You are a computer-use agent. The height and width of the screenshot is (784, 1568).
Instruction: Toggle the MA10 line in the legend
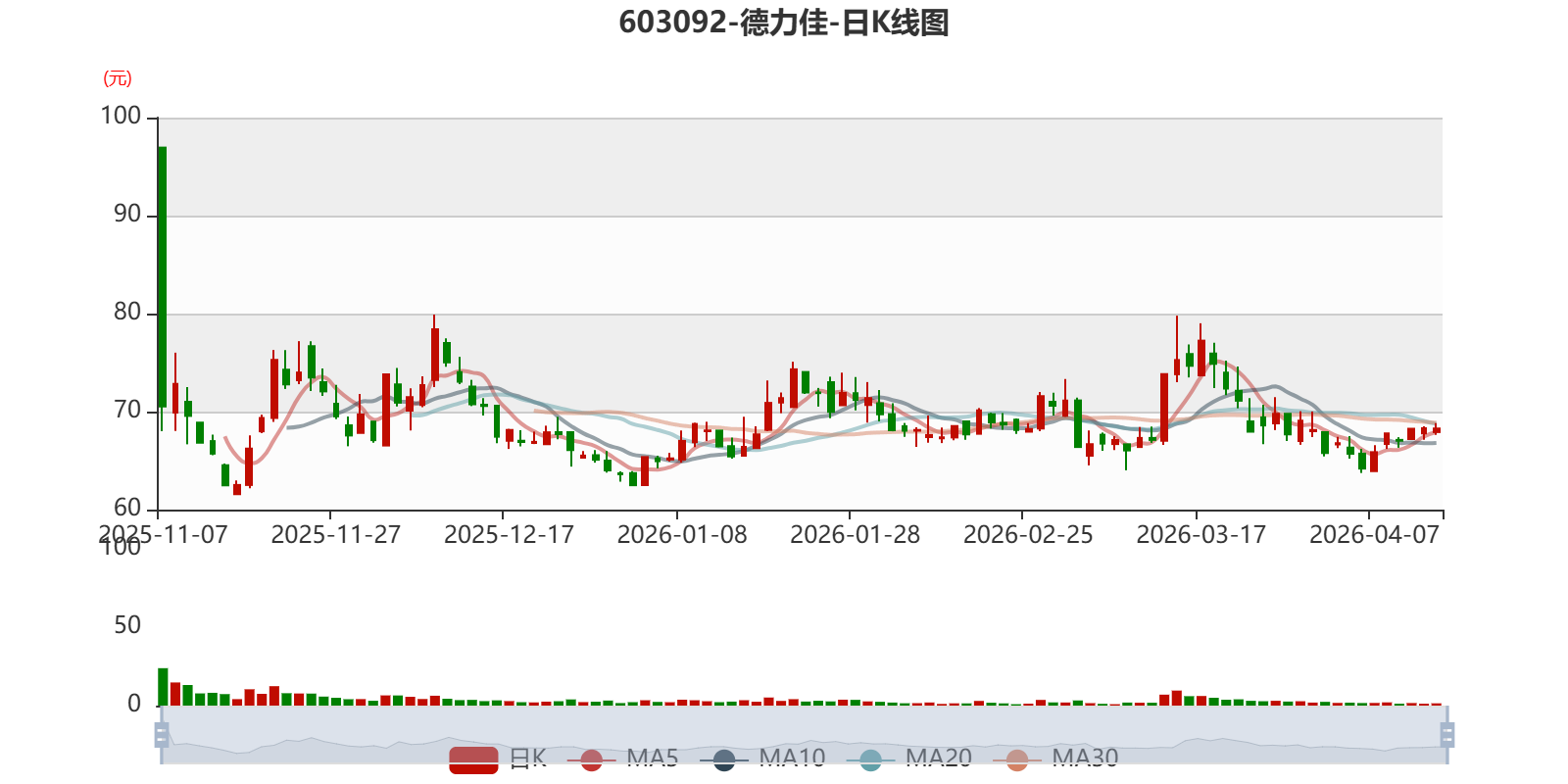[x=762, y=759]
